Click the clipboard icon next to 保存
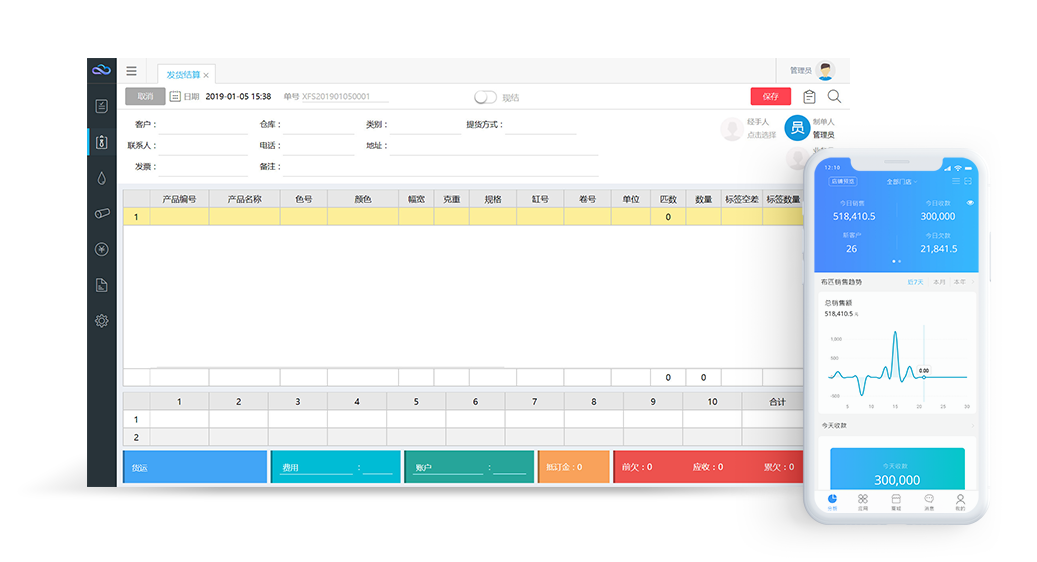Image resolution: width=1037 pixels, height=562 pixels. [x=809, y=97]
